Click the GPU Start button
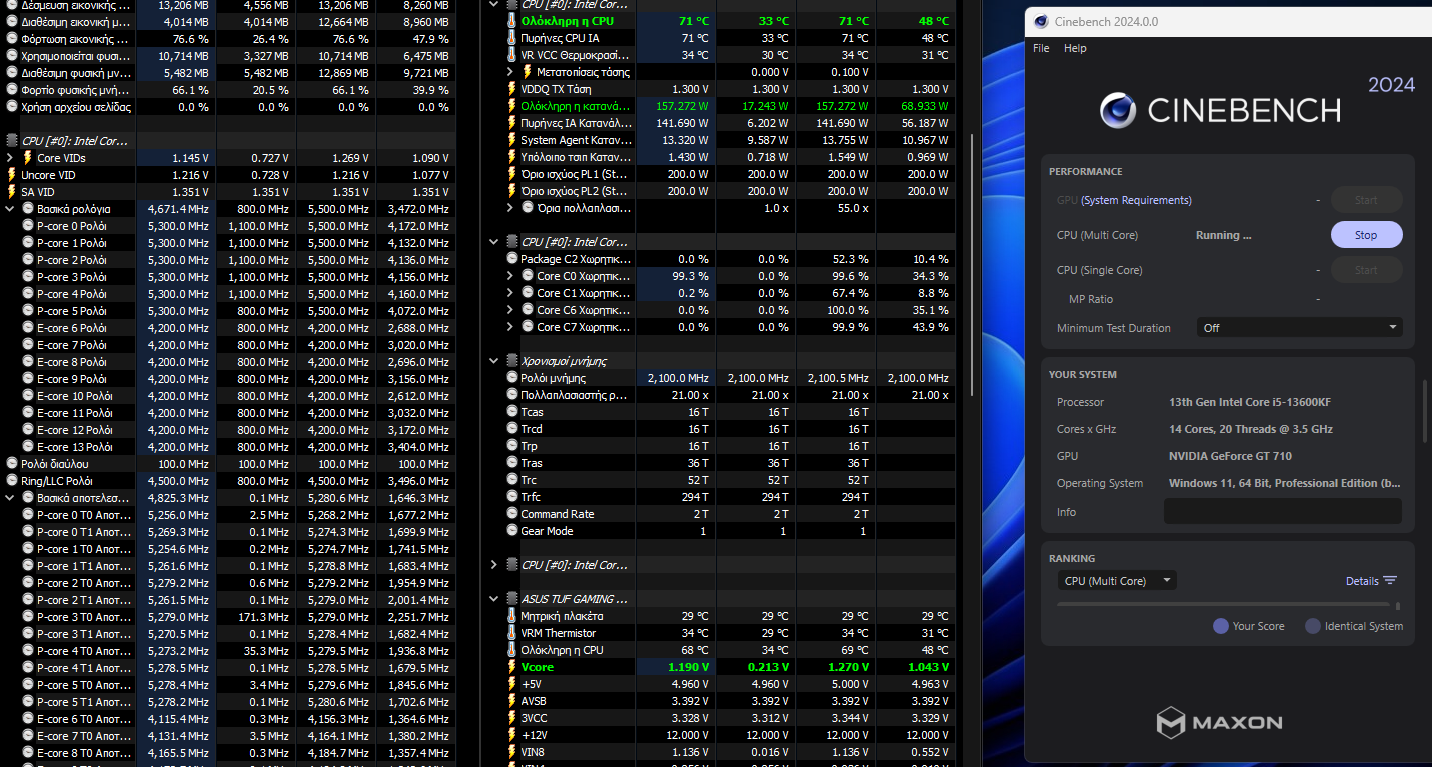 coord(1366,200)
